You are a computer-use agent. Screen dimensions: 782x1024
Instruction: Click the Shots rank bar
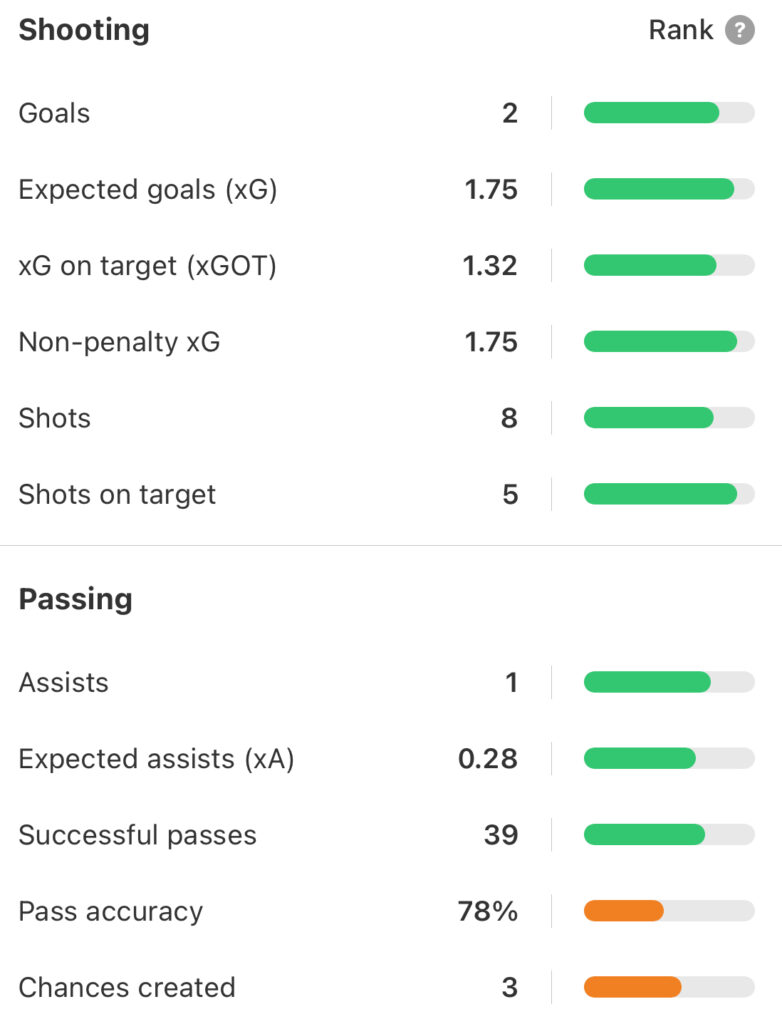(x=669, y=418)
